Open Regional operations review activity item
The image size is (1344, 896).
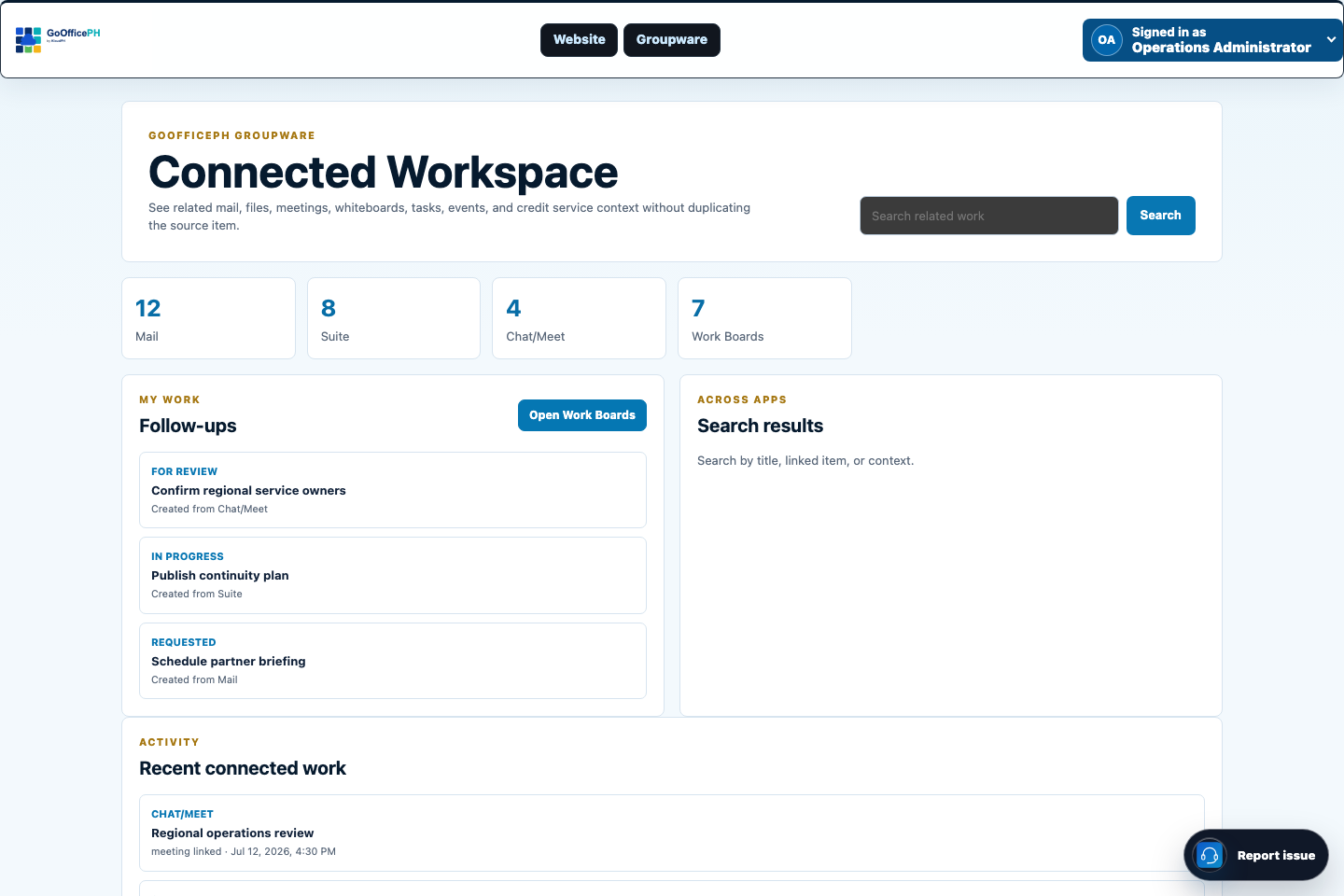click(x=672, y=833)
